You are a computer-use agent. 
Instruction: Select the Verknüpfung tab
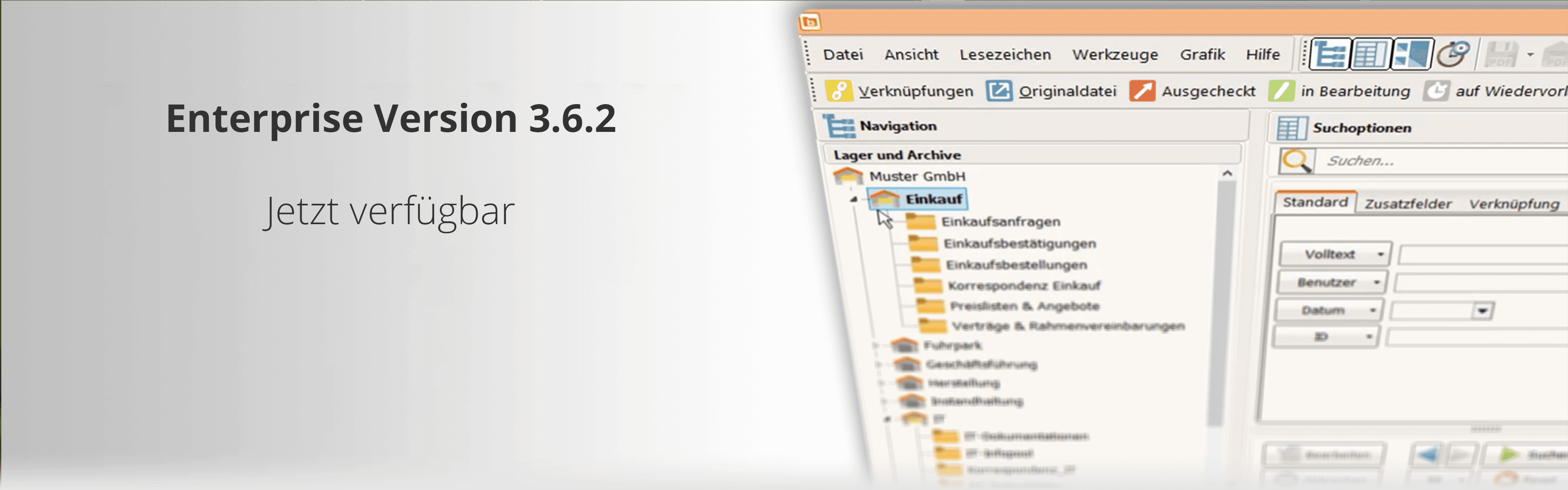tap(1514, 204)
